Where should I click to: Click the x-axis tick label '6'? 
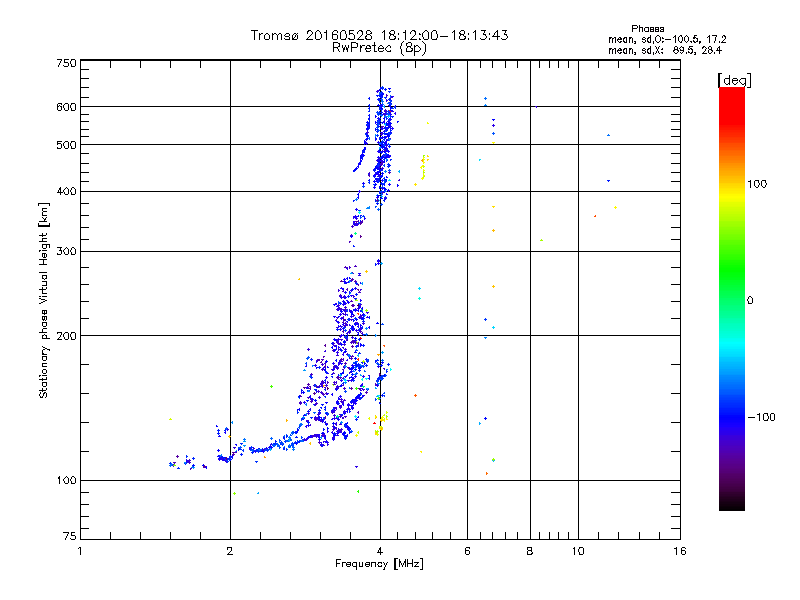tap(467, 551)
